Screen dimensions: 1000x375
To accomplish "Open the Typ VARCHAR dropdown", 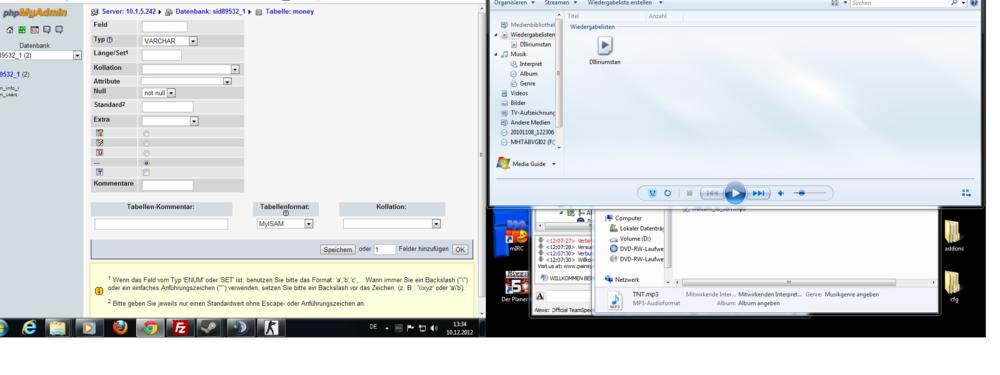I will click(170, 41).
